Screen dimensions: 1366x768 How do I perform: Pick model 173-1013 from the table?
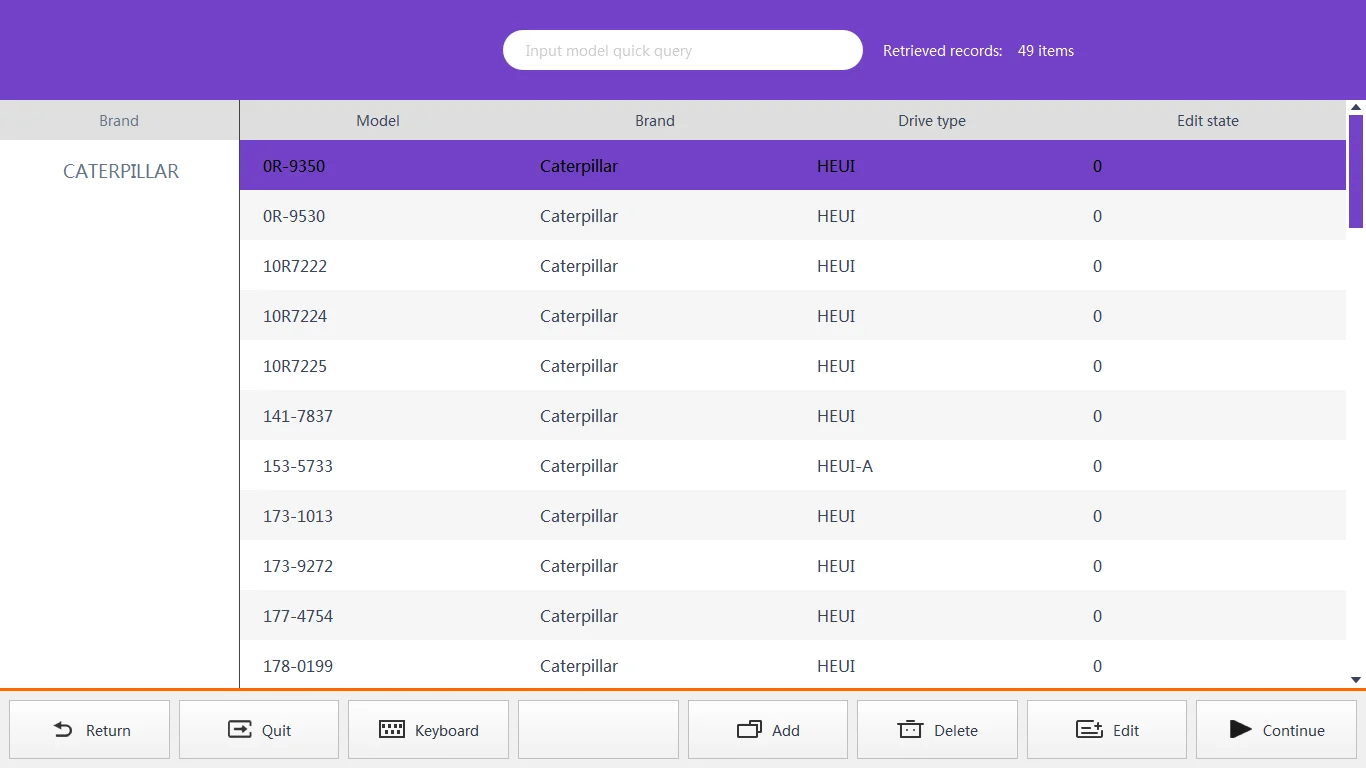point(793,516)
